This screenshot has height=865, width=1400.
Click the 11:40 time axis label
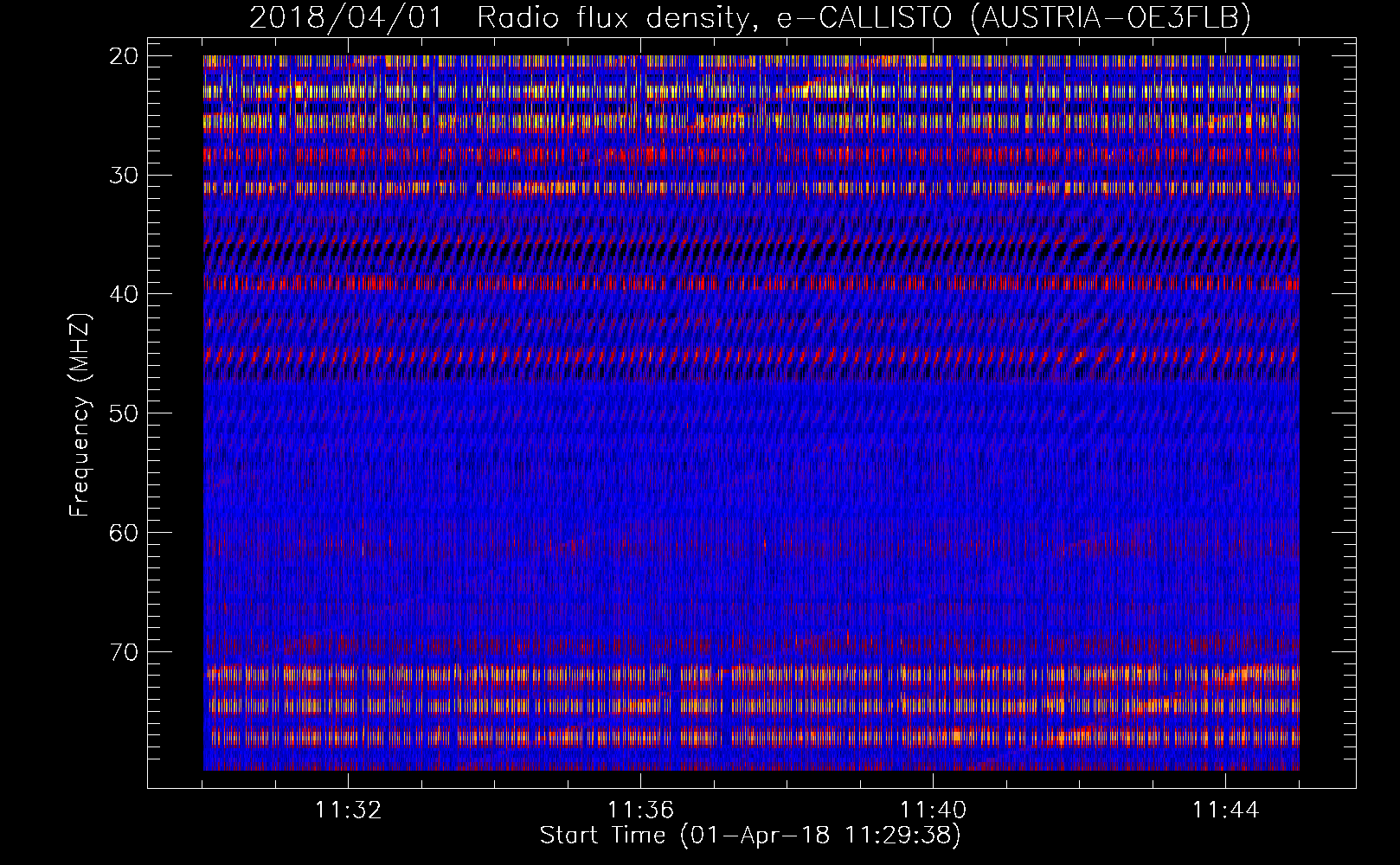[x=933, y=811]
